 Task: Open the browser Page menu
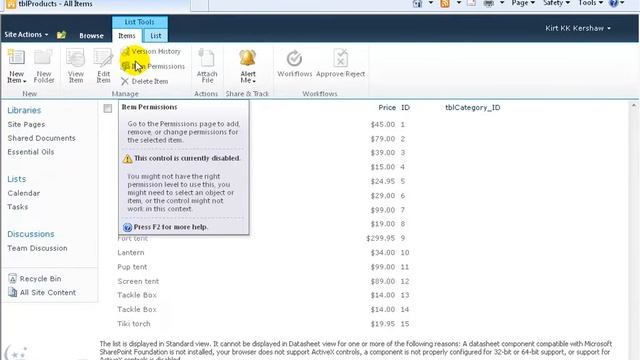[x=523, y=3]
